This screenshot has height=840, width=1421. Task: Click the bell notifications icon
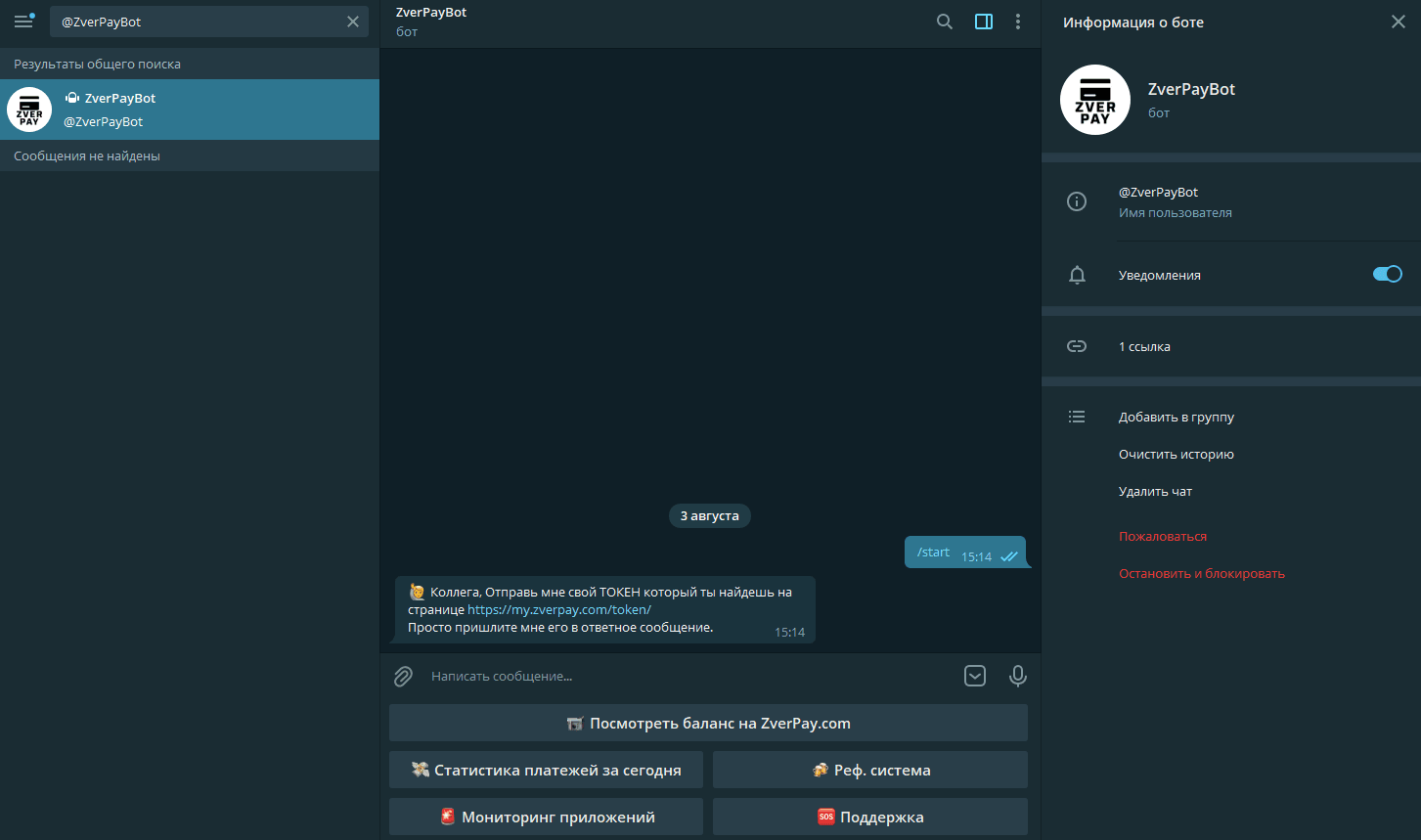[x=1077, y=275]
